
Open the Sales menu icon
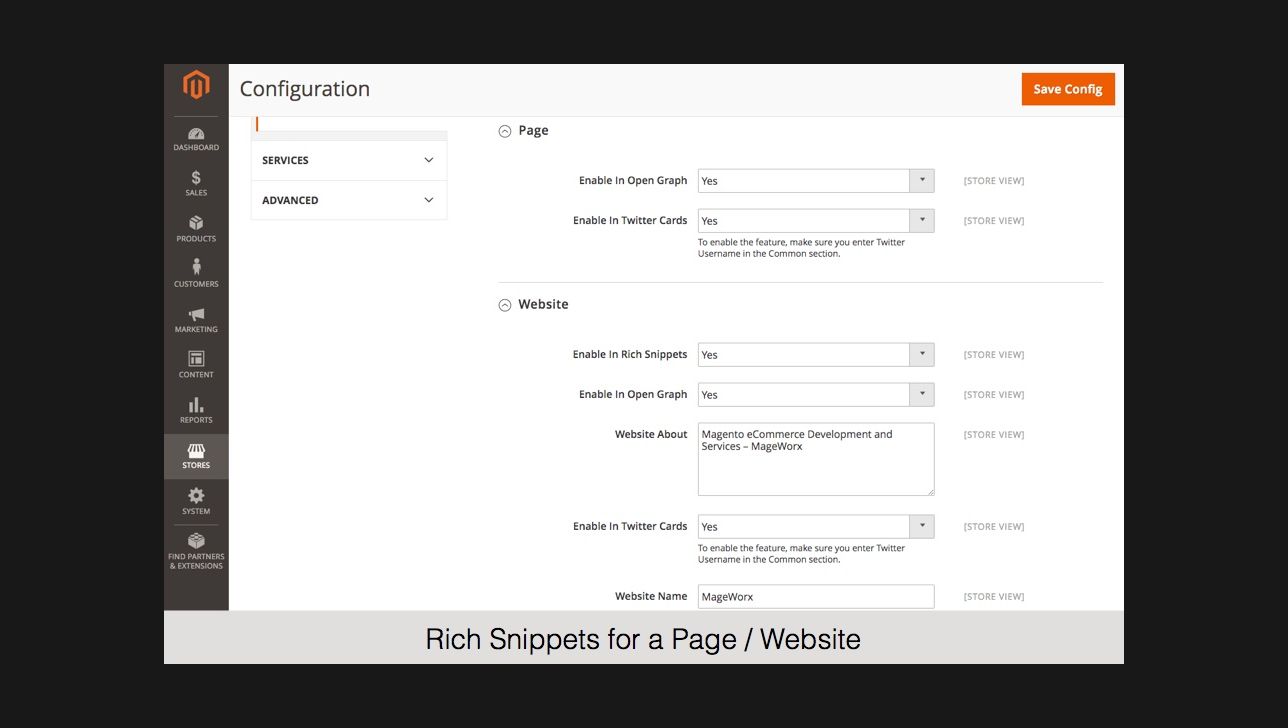[196, 183]
